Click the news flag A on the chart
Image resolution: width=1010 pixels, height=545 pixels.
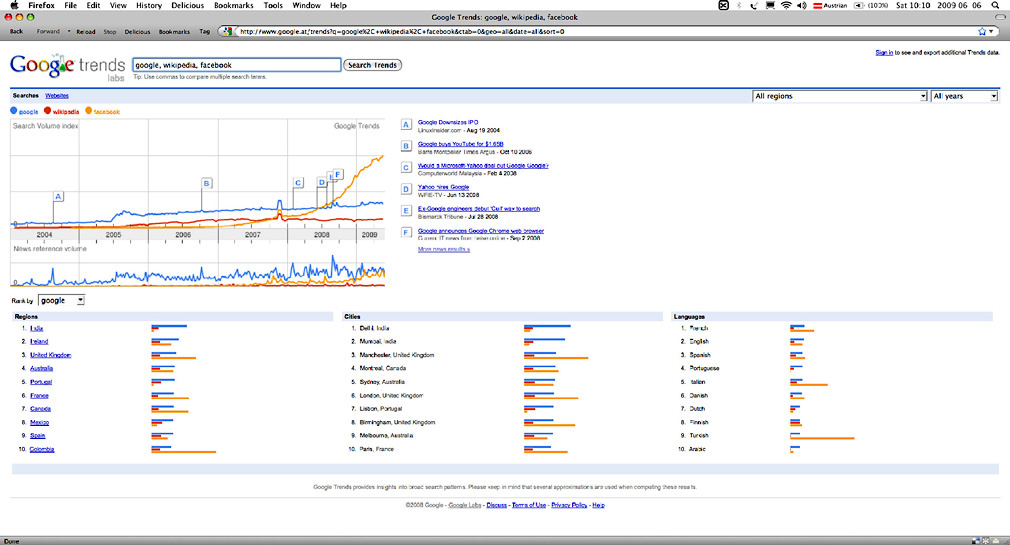pos(58,196)
